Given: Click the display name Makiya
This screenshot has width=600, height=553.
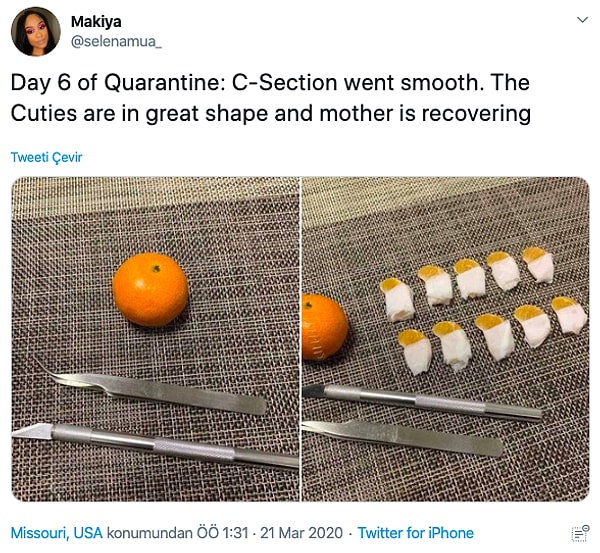Looking at the screenshot, I should [97, 21].
